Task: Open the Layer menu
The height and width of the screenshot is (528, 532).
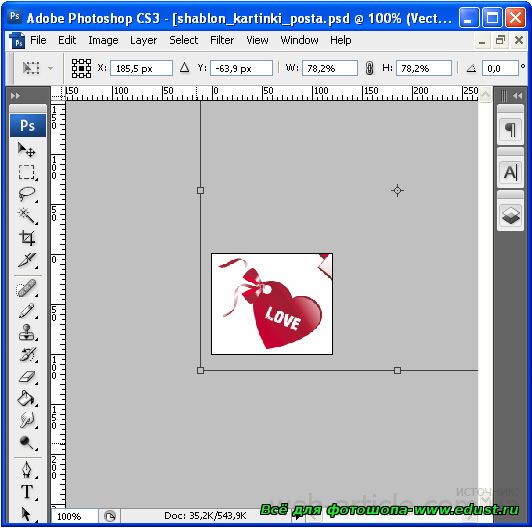Action: [143, 40]
